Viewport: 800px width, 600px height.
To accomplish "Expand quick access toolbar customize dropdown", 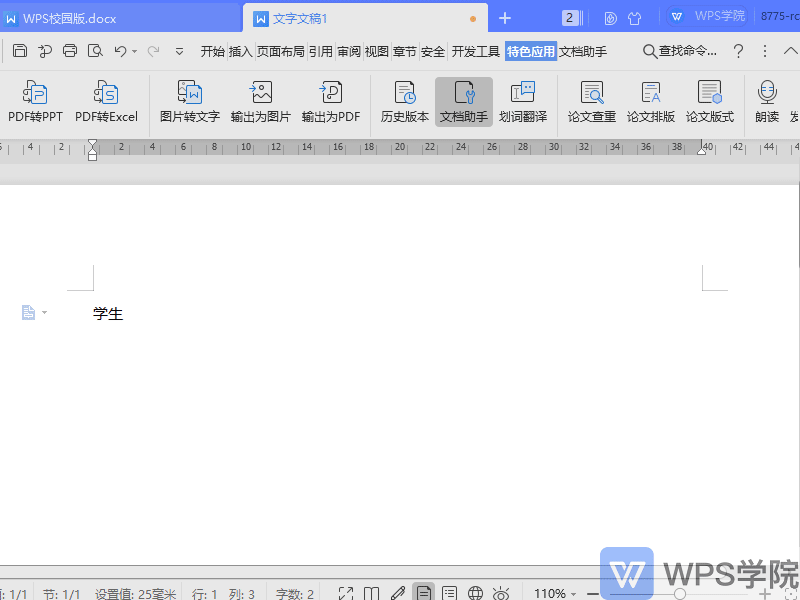I will pos(179,51).
